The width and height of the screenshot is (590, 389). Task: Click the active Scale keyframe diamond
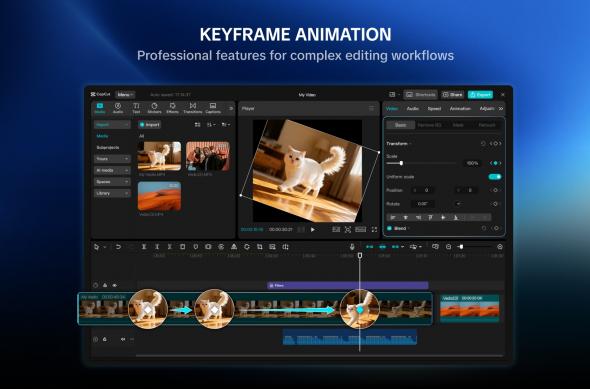(496, 163)
